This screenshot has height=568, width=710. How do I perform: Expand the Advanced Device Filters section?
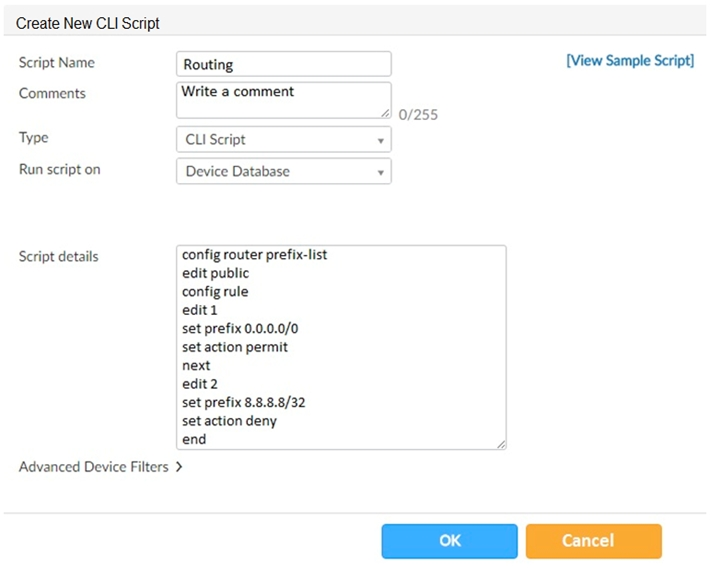100,467
